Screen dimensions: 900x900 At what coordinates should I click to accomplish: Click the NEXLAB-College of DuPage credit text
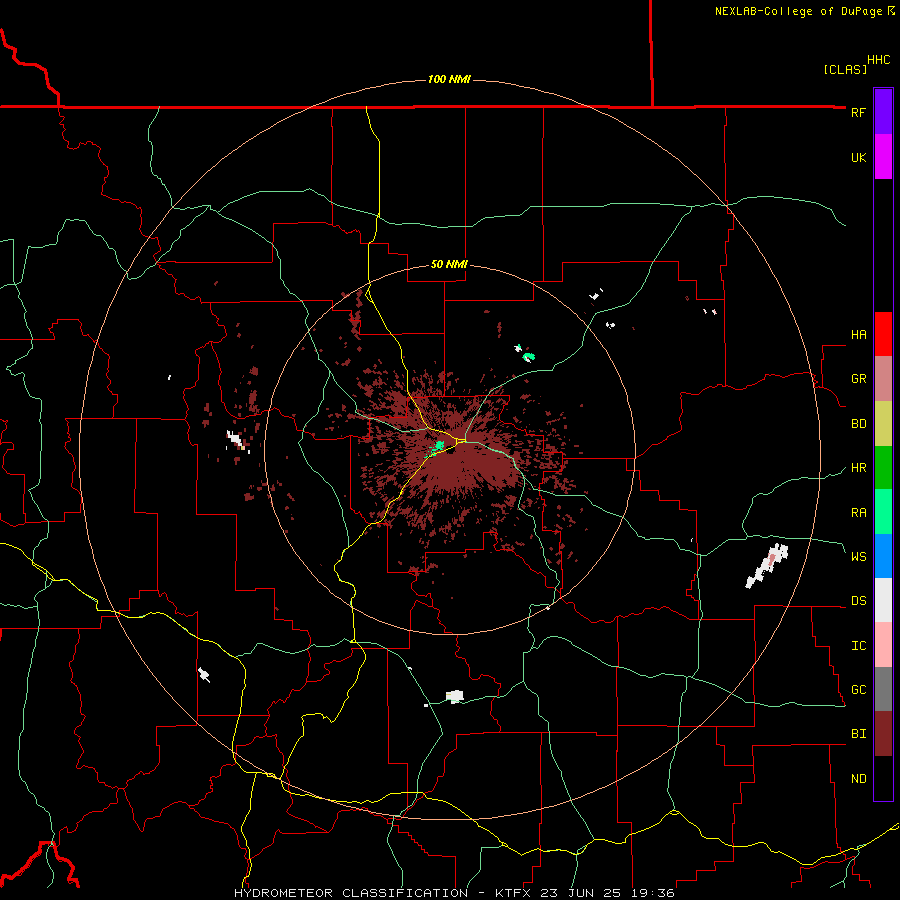pos(799,11)
